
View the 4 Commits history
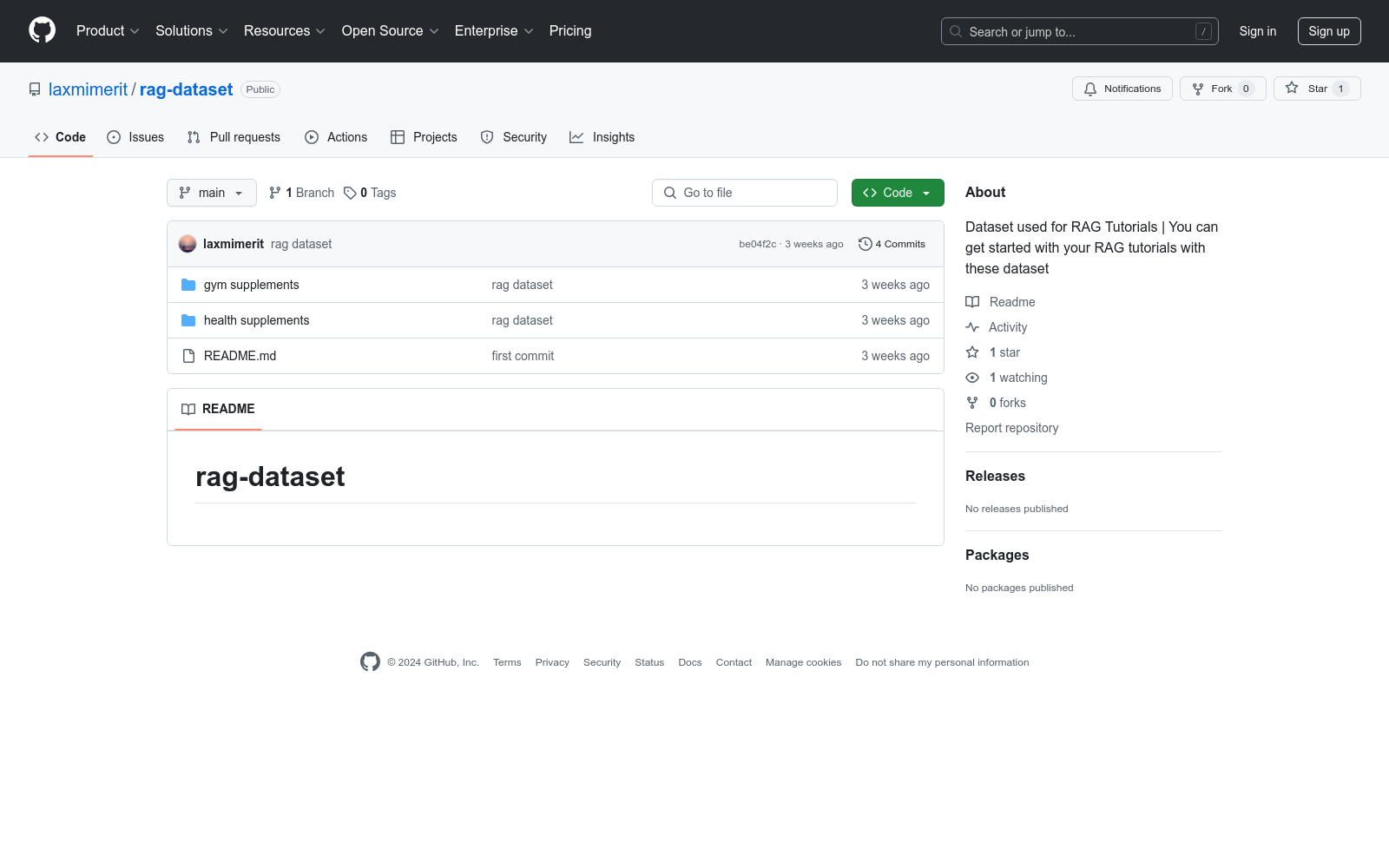click(892, 244)
